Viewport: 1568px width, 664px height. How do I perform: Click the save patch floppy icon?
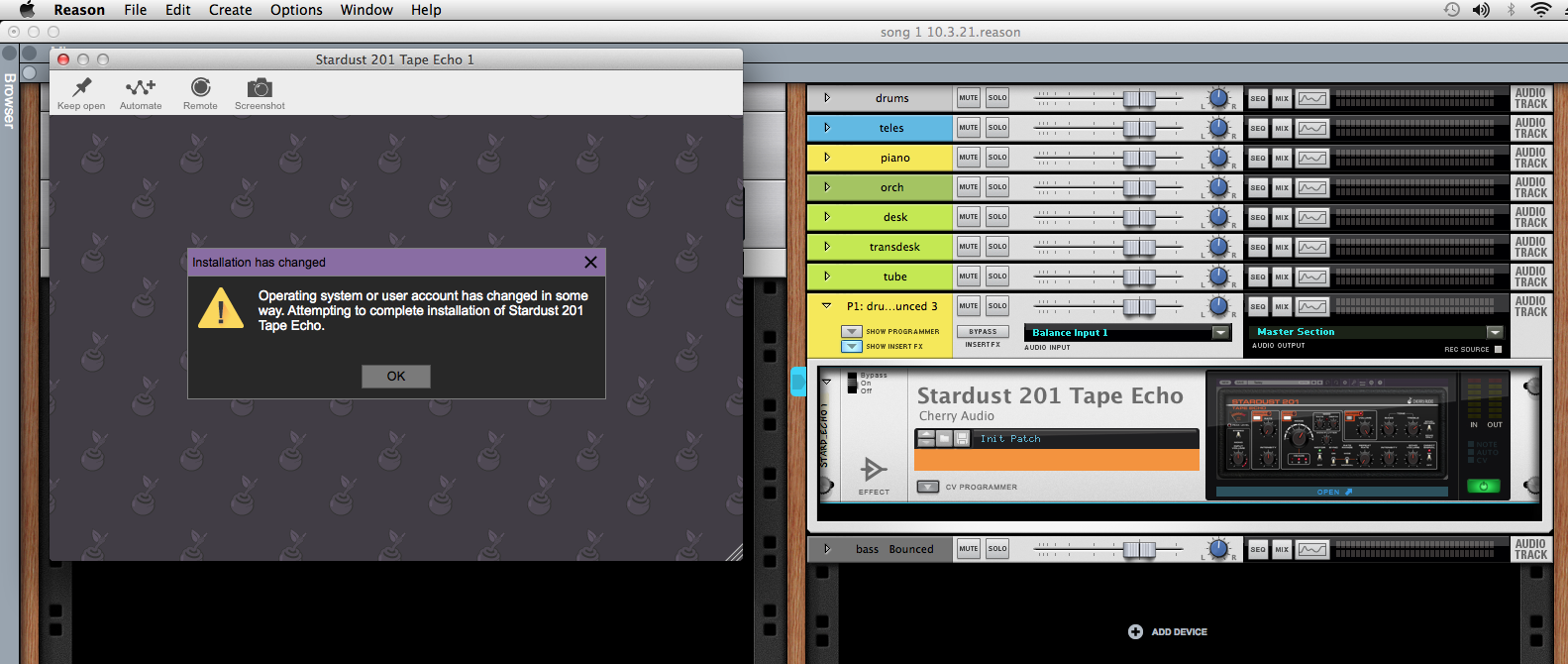(x=962, y=438)
